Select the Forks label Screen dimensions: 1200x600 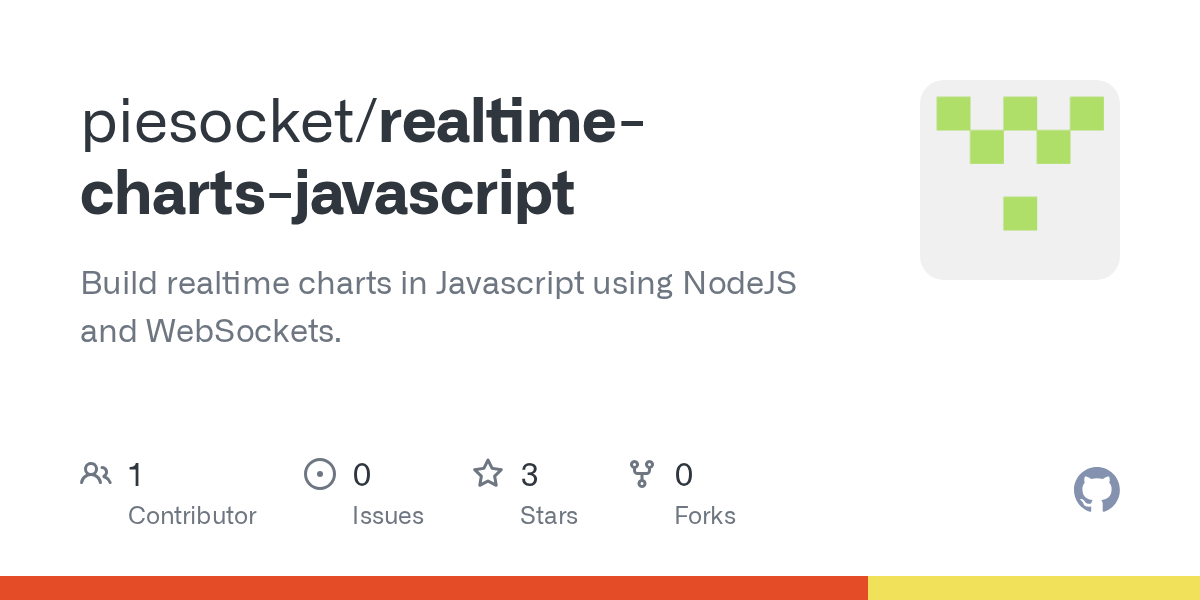(705, 516)
